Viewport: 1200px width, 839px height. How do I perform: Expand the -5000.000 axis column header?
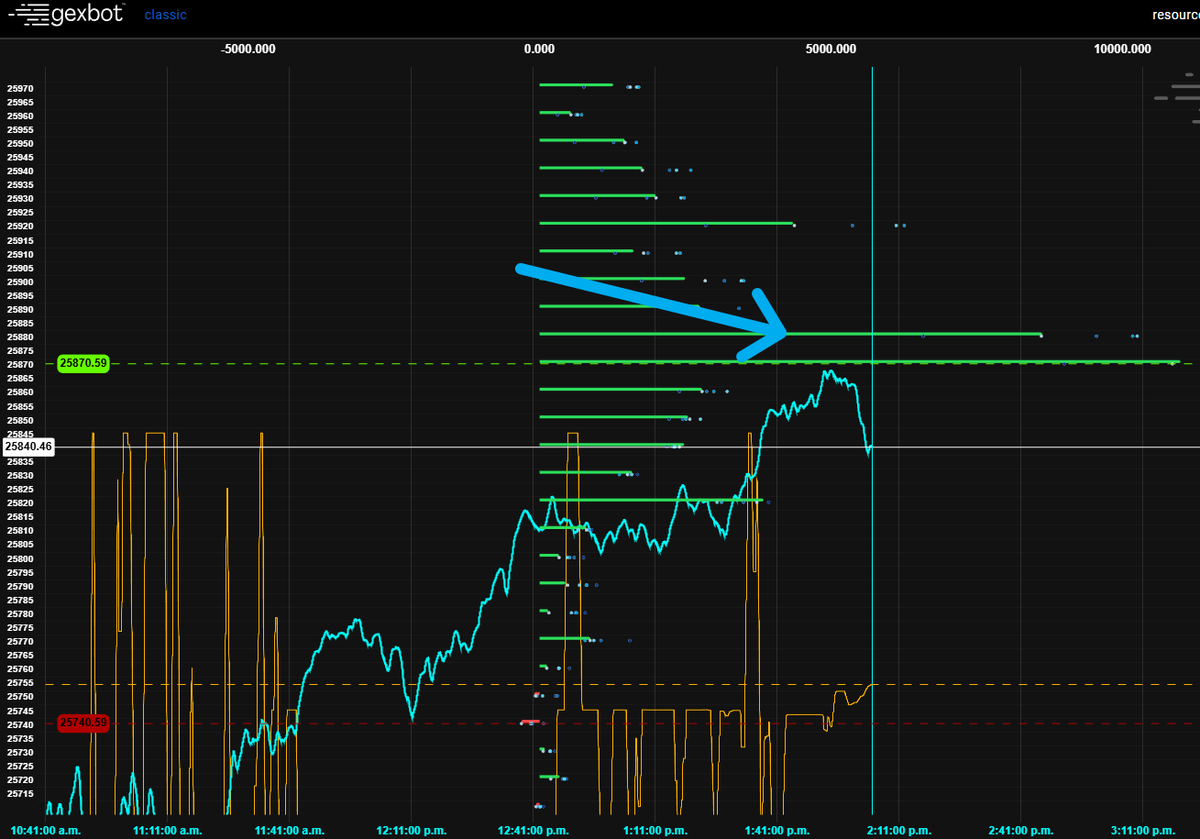pos(247,48)
